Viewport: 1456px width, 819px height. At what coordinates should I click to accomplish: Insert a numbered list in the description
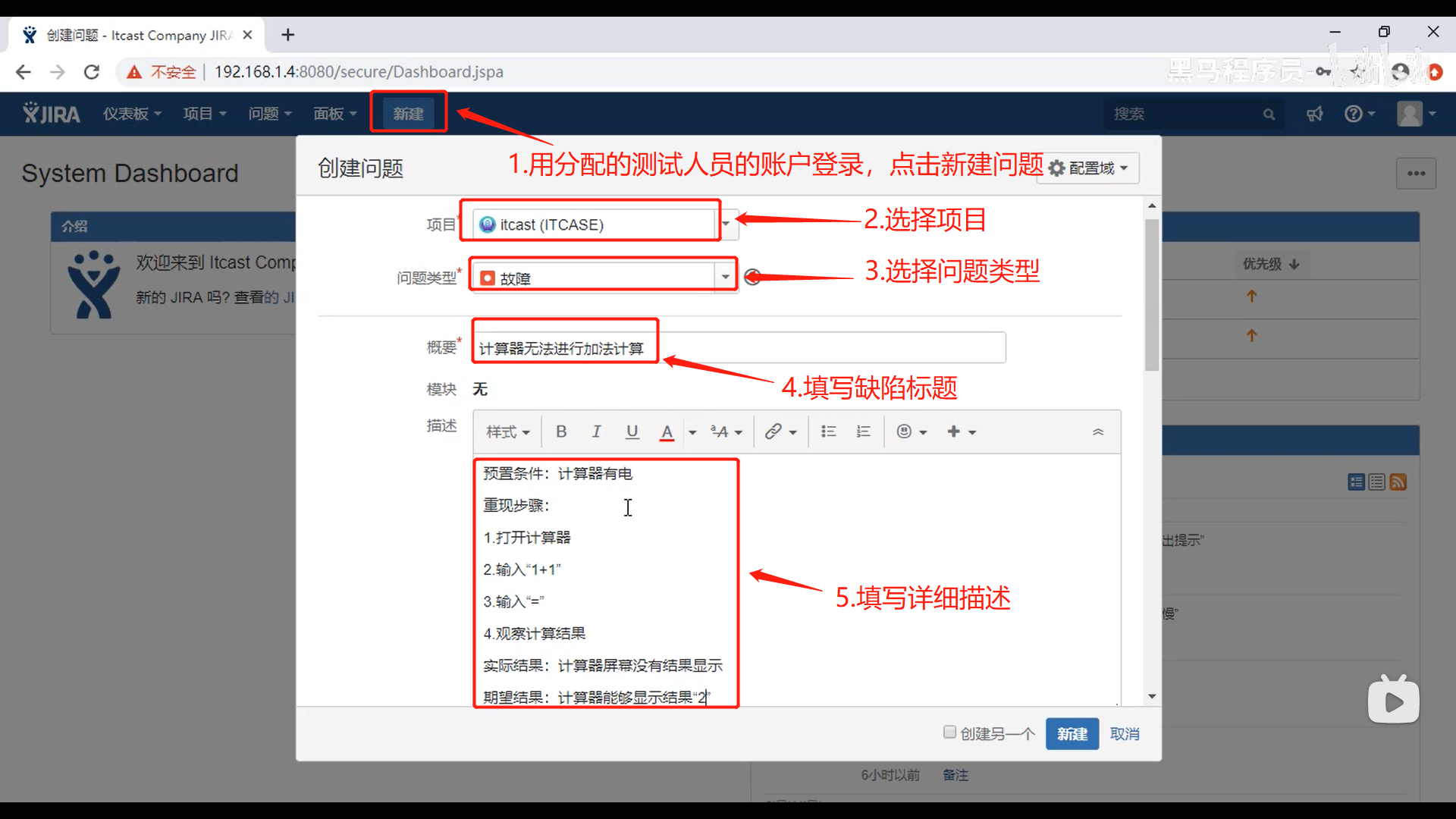pos(863,431)
